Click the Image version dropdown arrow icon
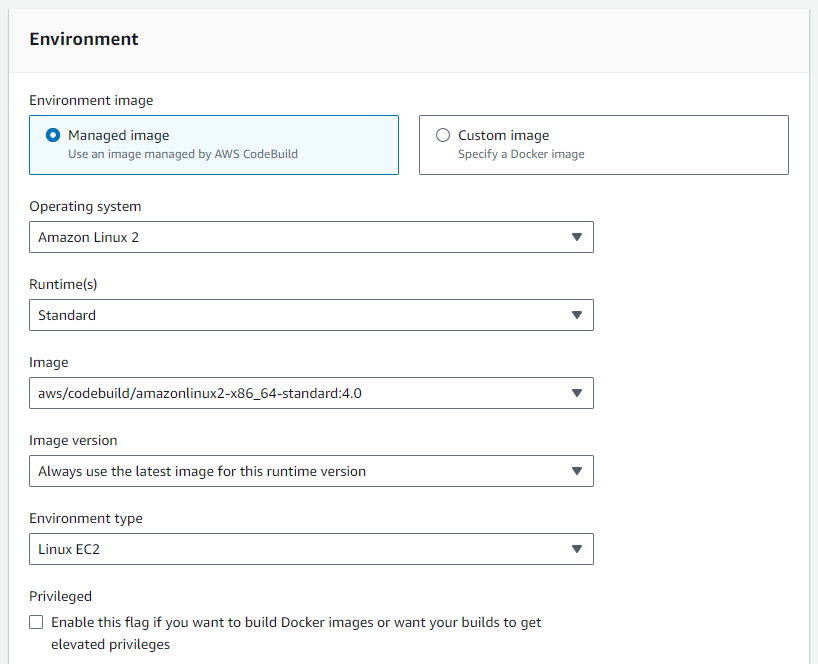This screenshot has width=818, height=664. point(576,471)
